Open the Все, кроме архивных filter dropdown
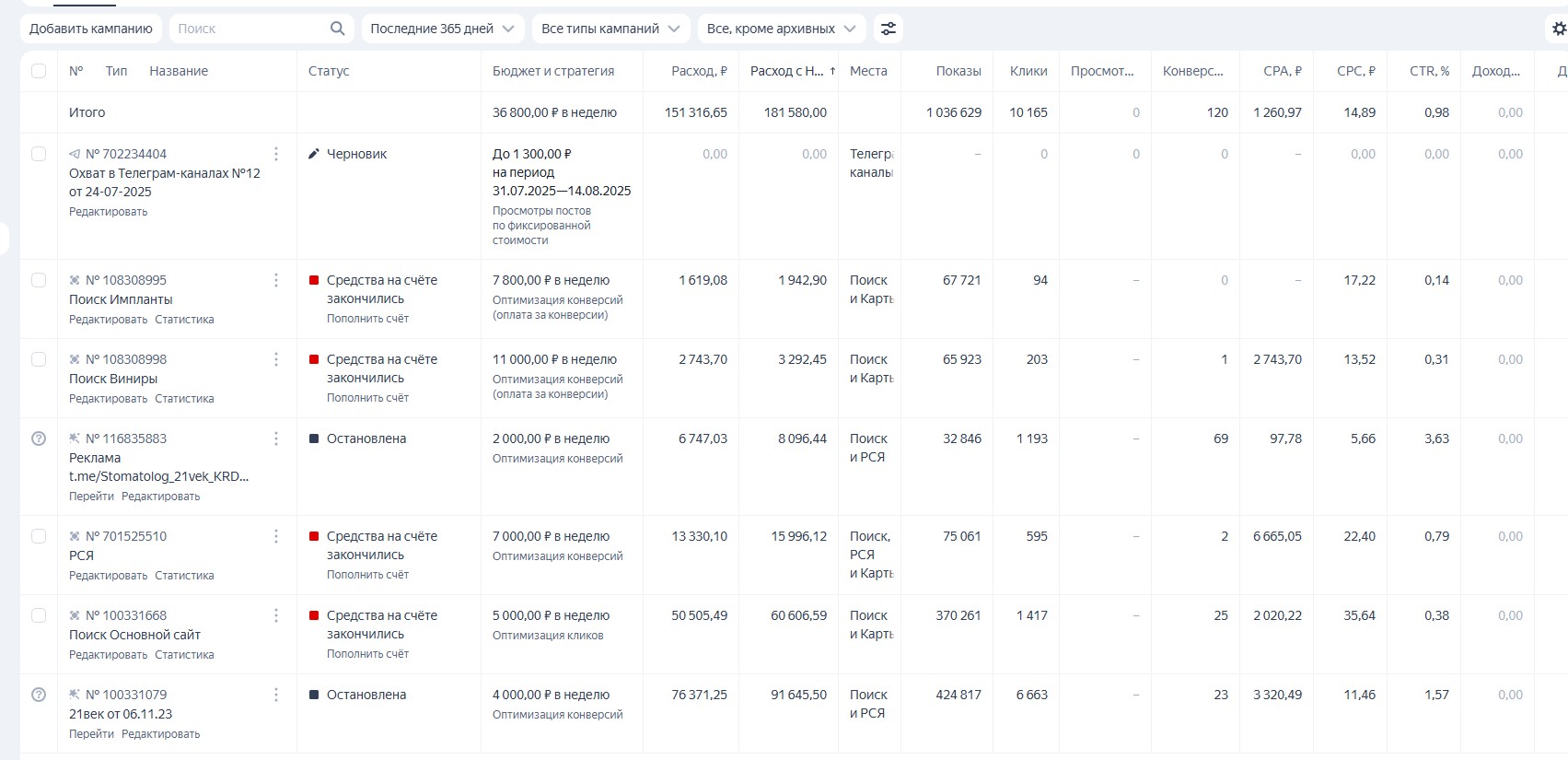The height and width of the screenshot is (760, 1568). (781, 29)
